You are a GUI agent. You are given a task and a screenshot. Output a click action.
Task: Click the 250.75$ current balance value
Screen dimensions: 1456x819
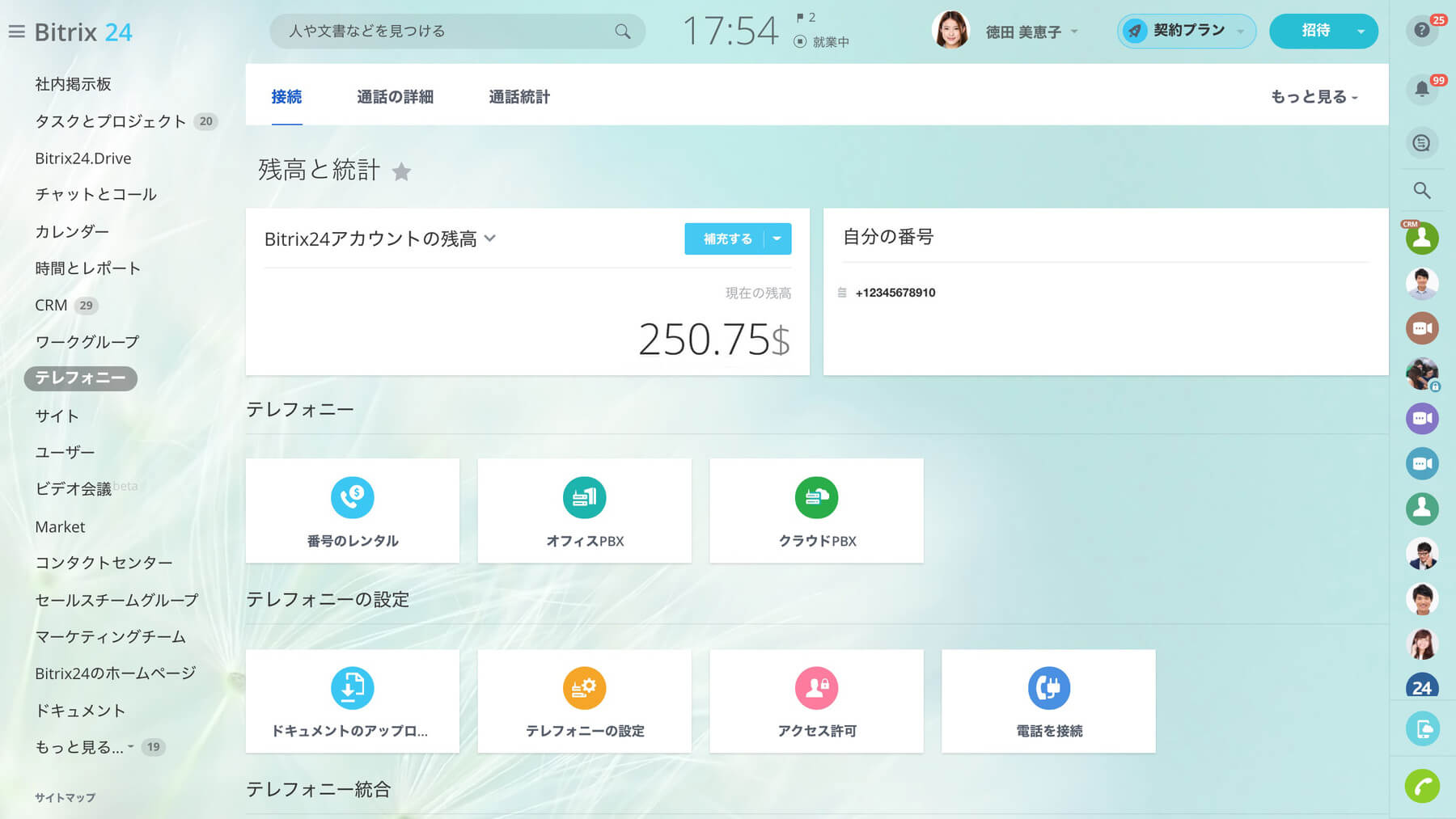click(713, 339)
